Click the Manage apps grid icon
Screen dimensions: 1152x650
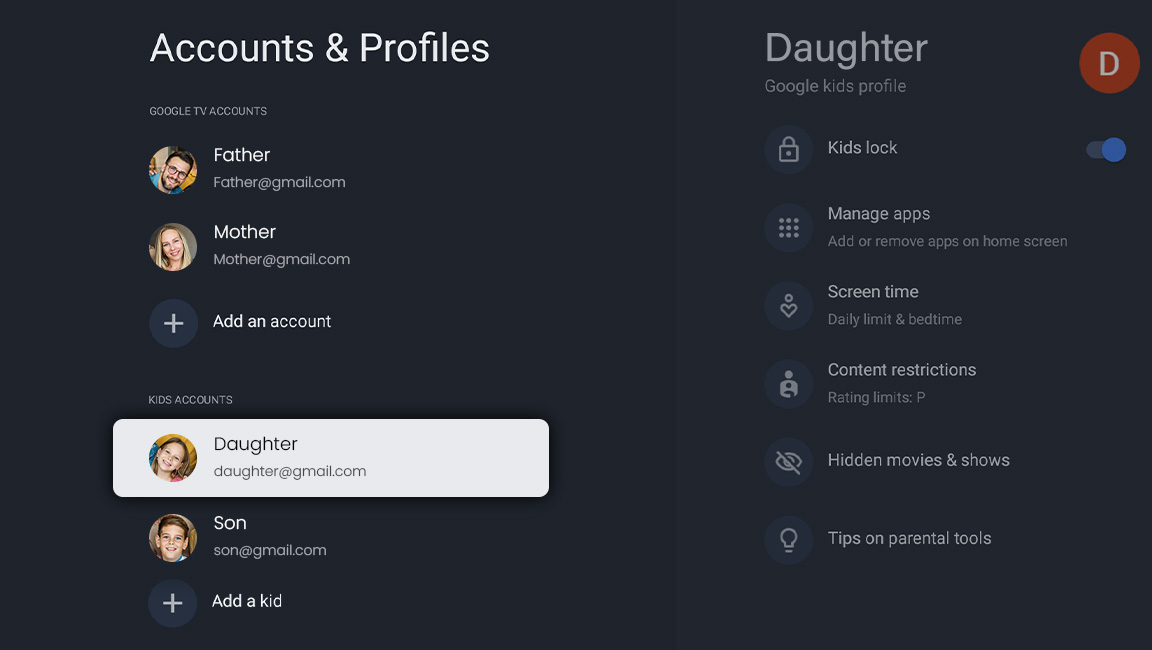point(789,228)
